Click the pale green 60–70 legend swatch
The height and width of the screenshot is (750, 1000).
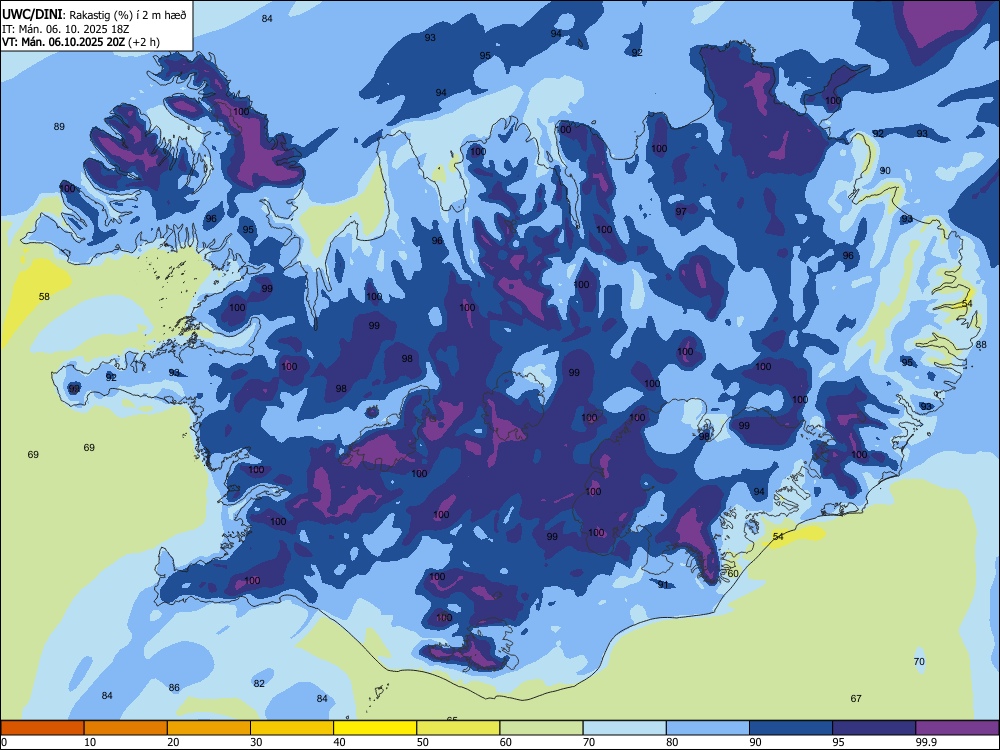[541, 728]
